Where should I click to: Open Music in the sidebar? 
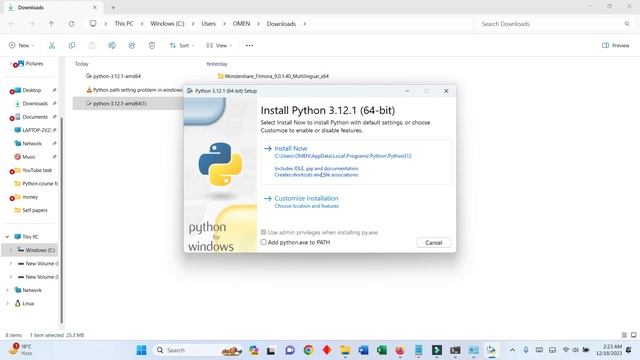coord(29,157)
